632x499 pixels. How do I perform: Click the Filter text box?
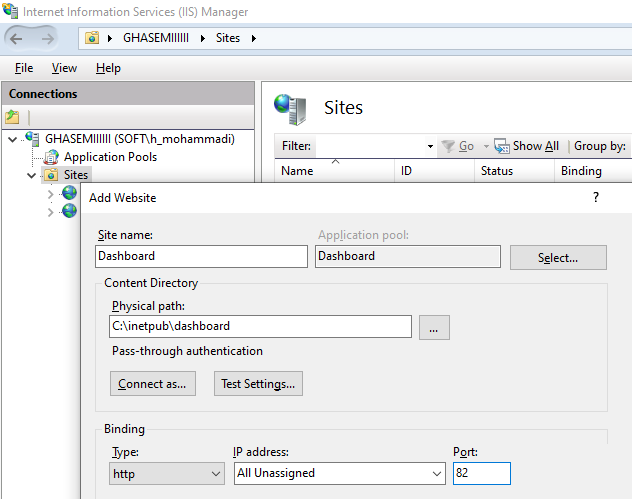coord(370,146)
